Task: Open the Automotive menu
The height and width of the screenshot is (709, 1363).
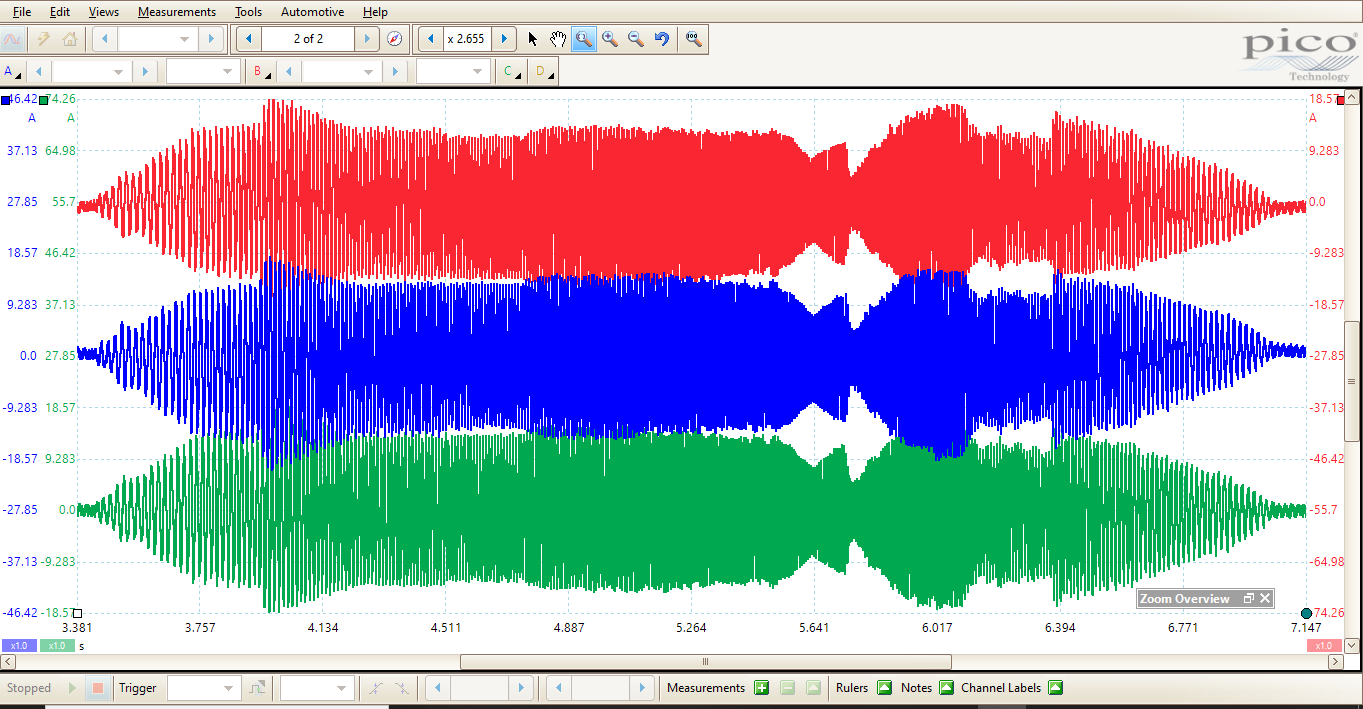Action: click(312, 12)
